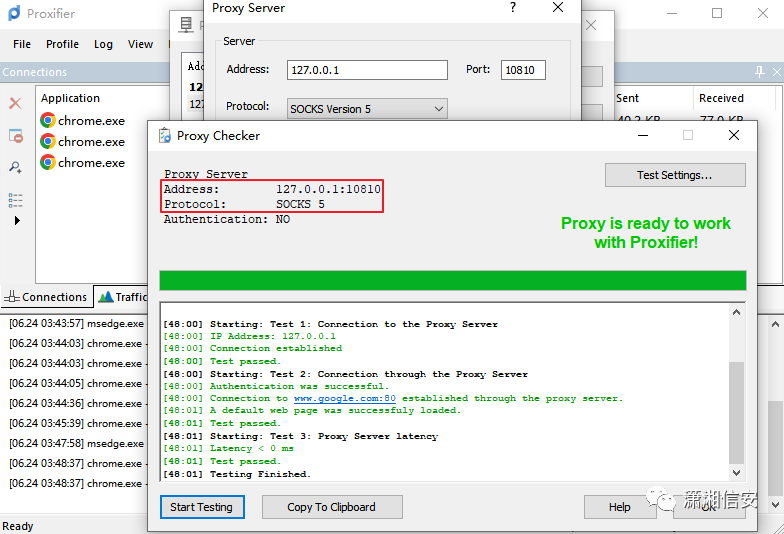Click the Port field 10810

(523, 70)
